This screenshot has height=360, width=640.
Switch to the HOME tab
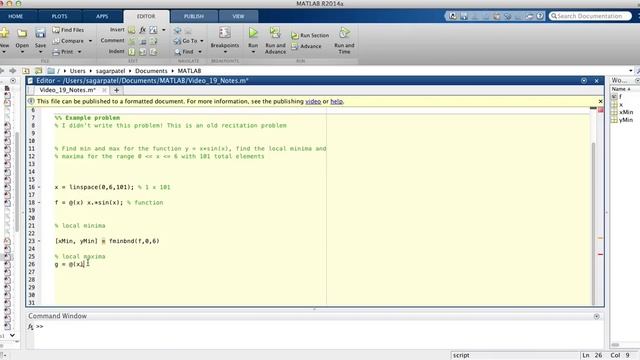(16, 16)
